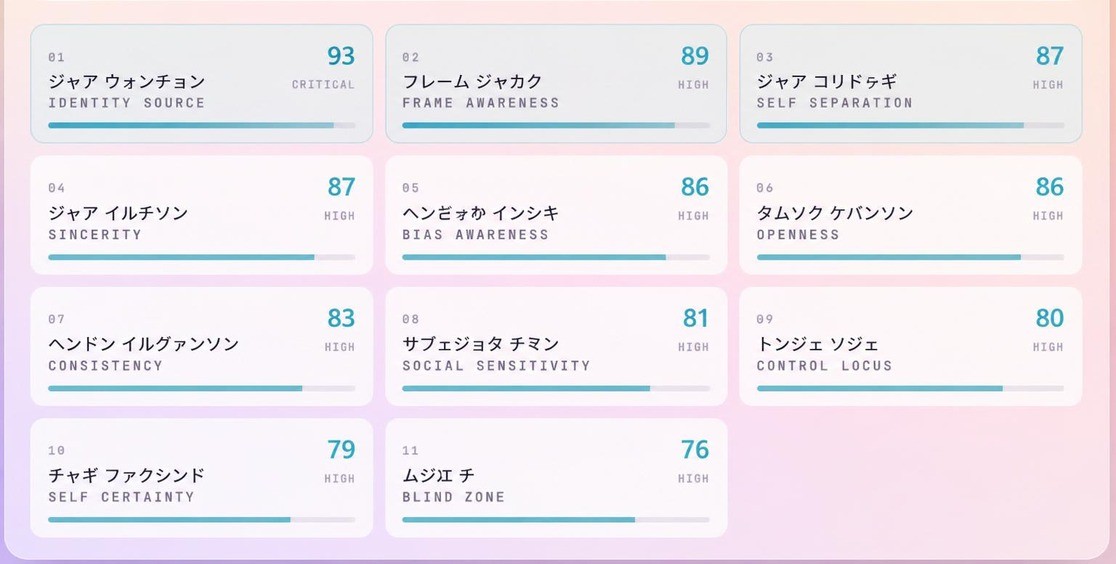Open the Self Separation card
1116x564 pixels.
coord(910,84)
